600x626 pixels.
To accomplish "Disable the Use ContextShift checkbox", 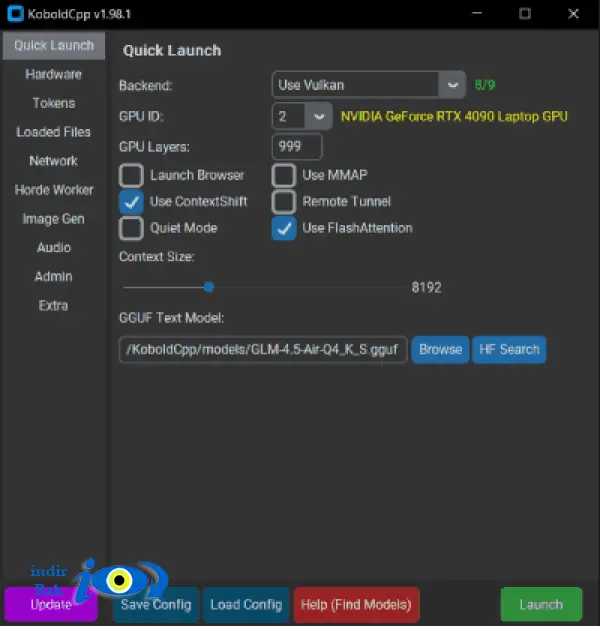I will [x=131, y=202].
